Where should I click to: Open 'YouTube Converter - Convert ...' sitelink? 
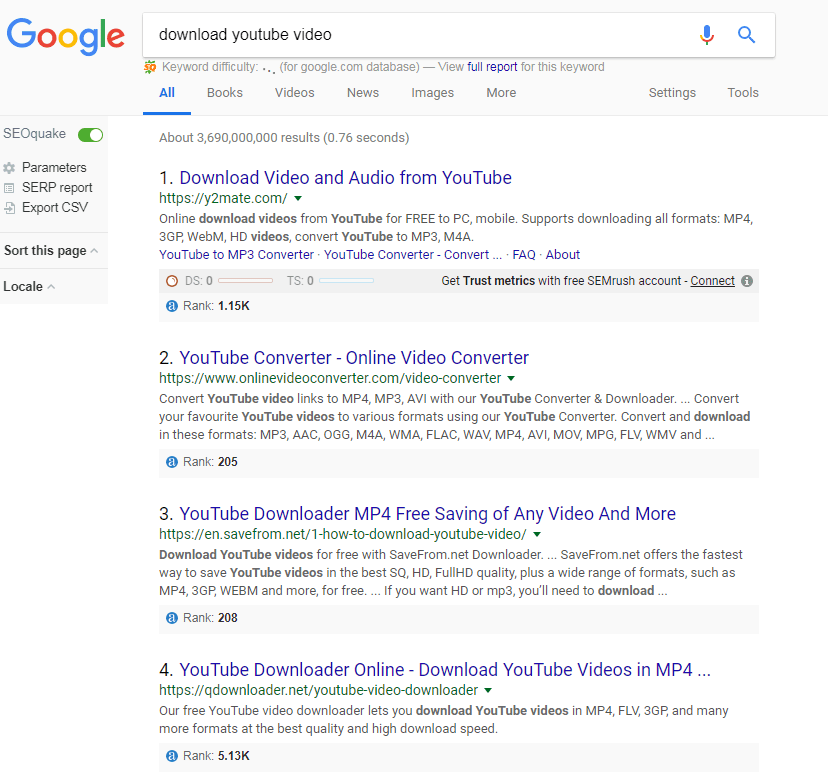[413, 255]
